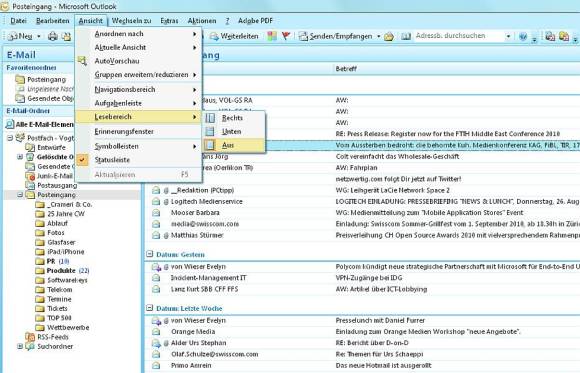Open the Datei menu
Screen dimensions: 580x373
pos(18,21)
